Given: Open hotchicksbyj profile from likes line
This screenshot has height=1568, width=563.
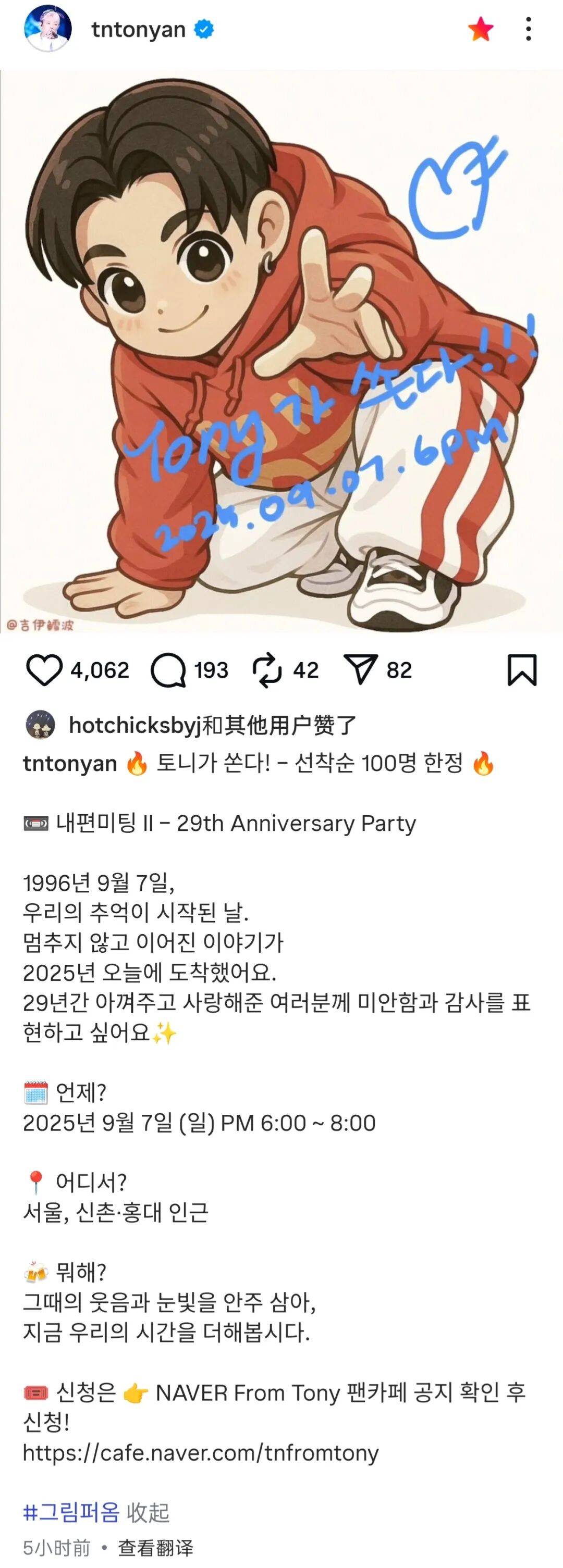Looking at the screenshot, I should click(134, 725).
